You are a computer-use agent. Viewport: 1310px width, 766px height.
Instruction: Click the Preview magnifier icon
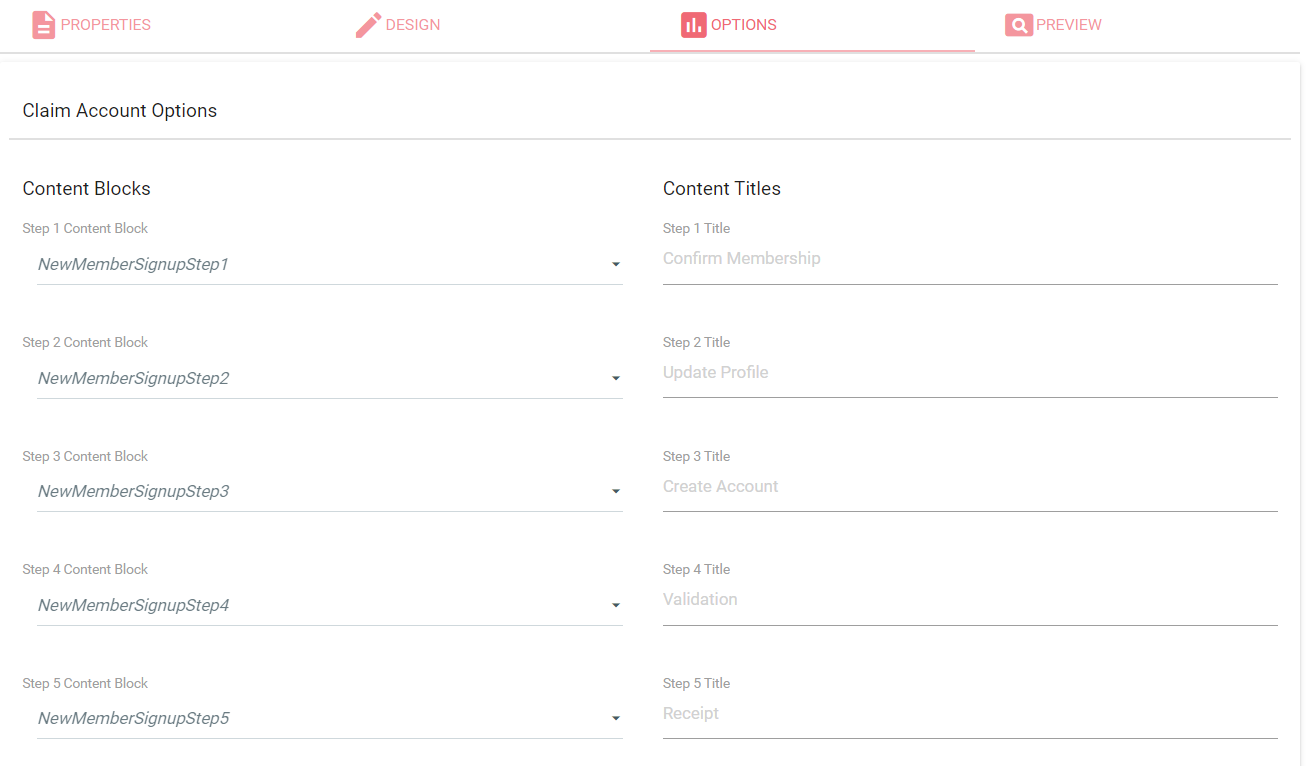[1018, 25]
